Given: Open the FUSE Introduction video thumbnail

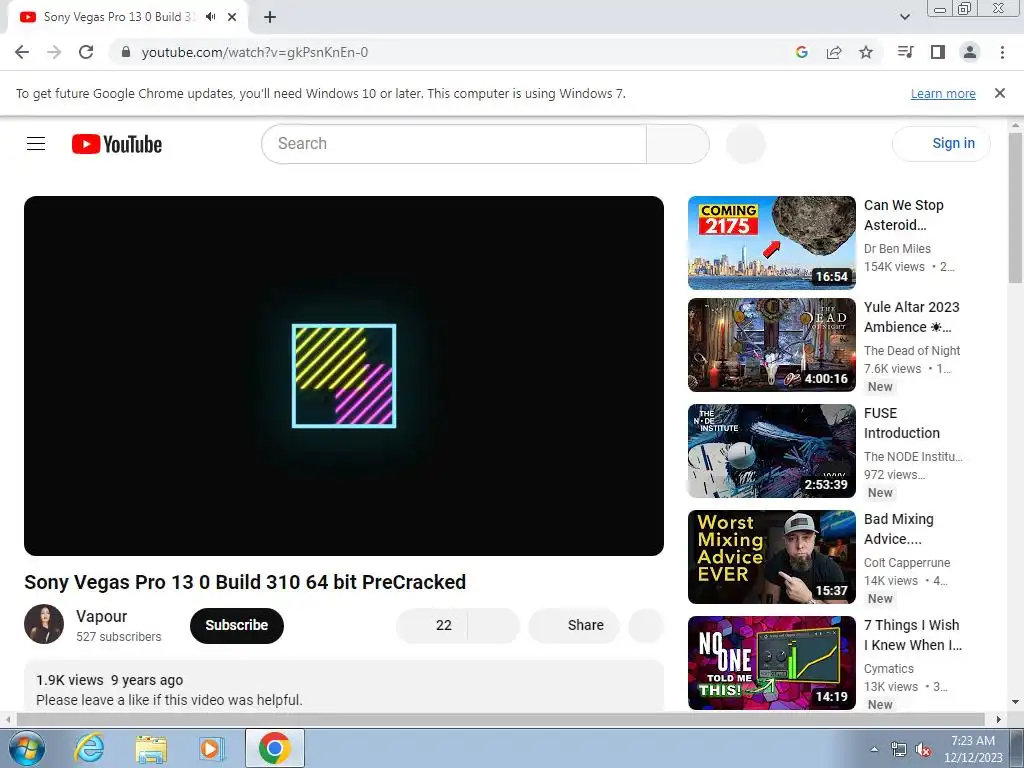Looking at the screenshot, I should pos(772,451).
